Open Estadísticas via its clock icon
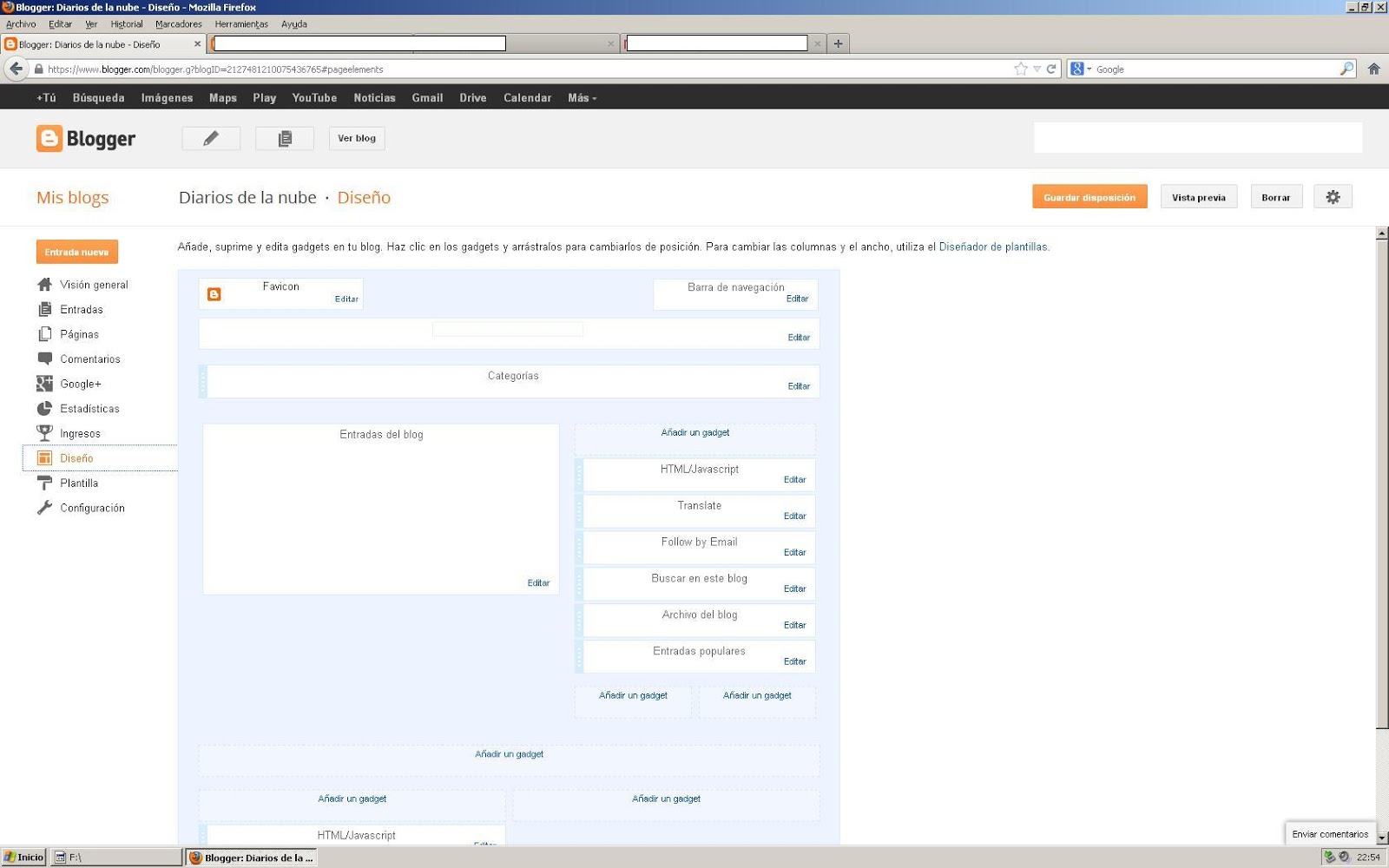The width and height of the screenshot is (1389, 868). (x=43, y=408)
